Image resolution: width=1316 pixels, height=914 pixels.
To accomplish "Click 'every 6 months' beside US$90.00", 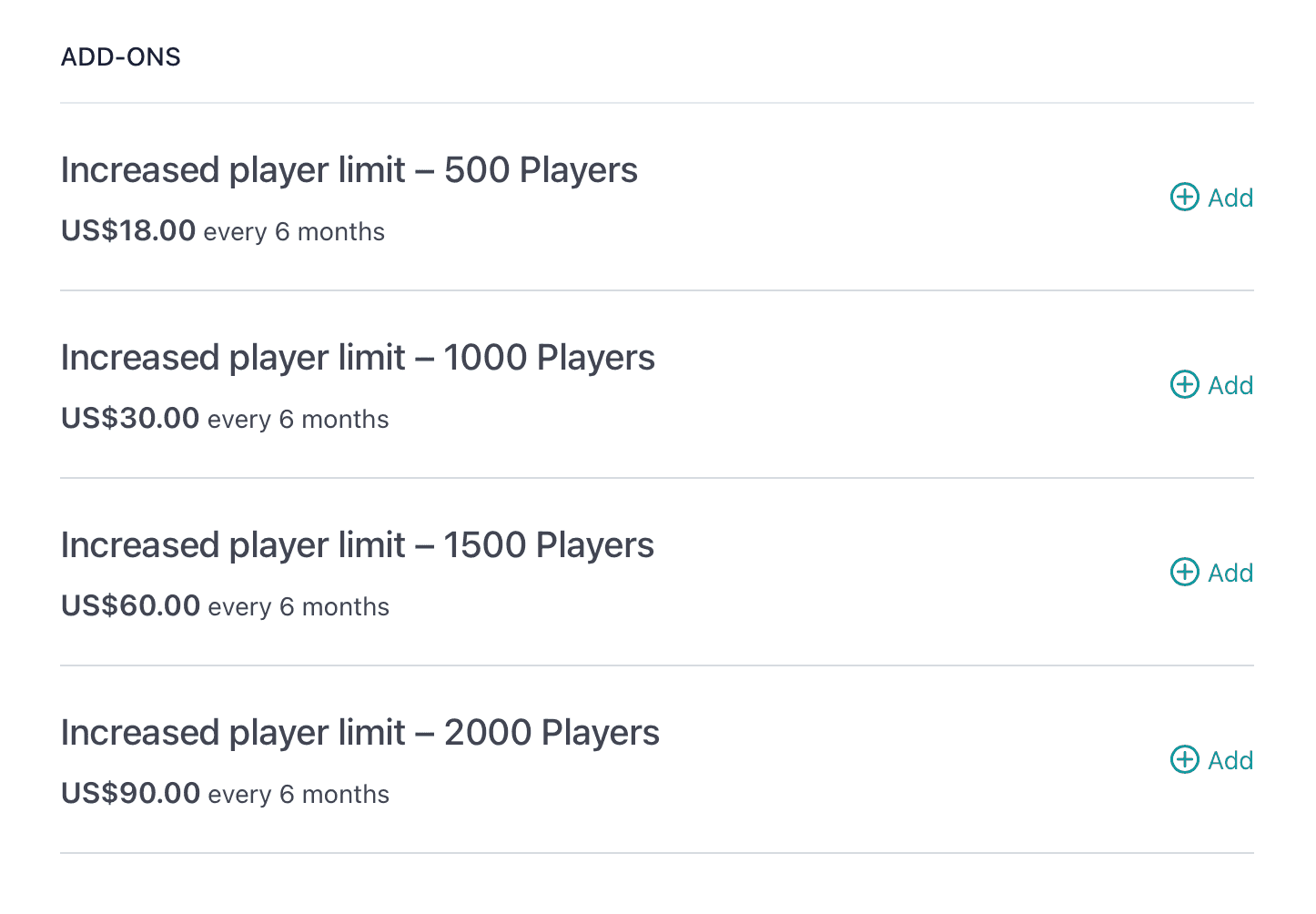I will pos(299,795).
